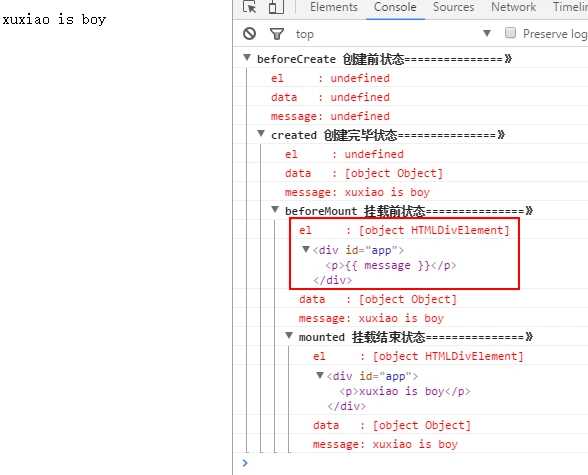Open the console filter funnel icon

point(277,34)
